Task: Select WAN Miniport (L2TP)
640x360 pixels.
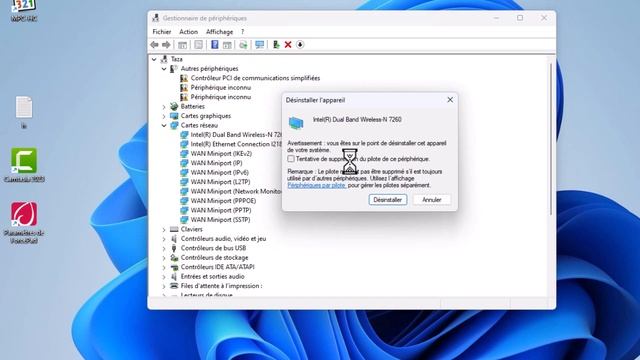Action: 220,182
